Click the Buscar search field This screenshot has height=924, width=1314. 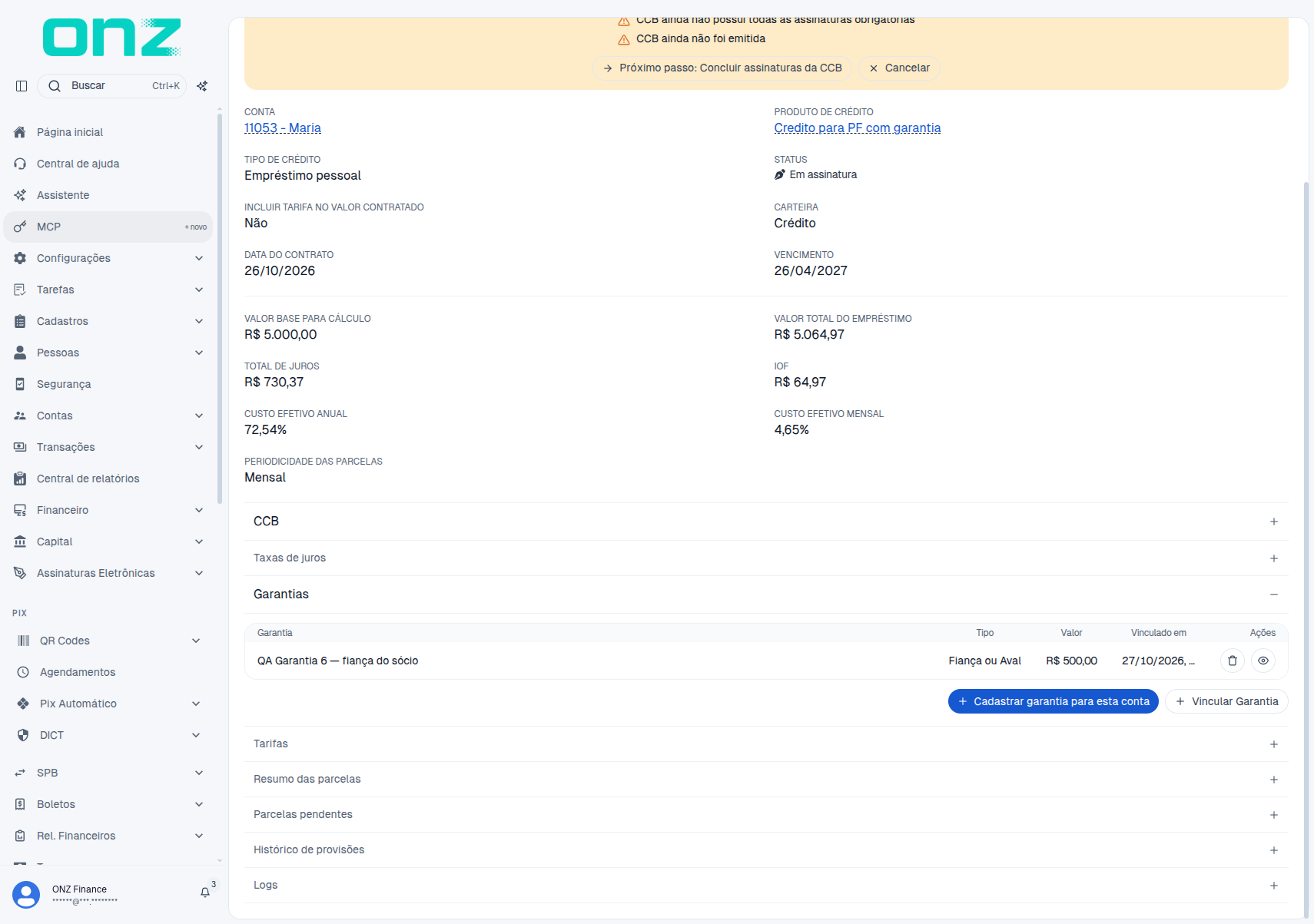point(111,86)
